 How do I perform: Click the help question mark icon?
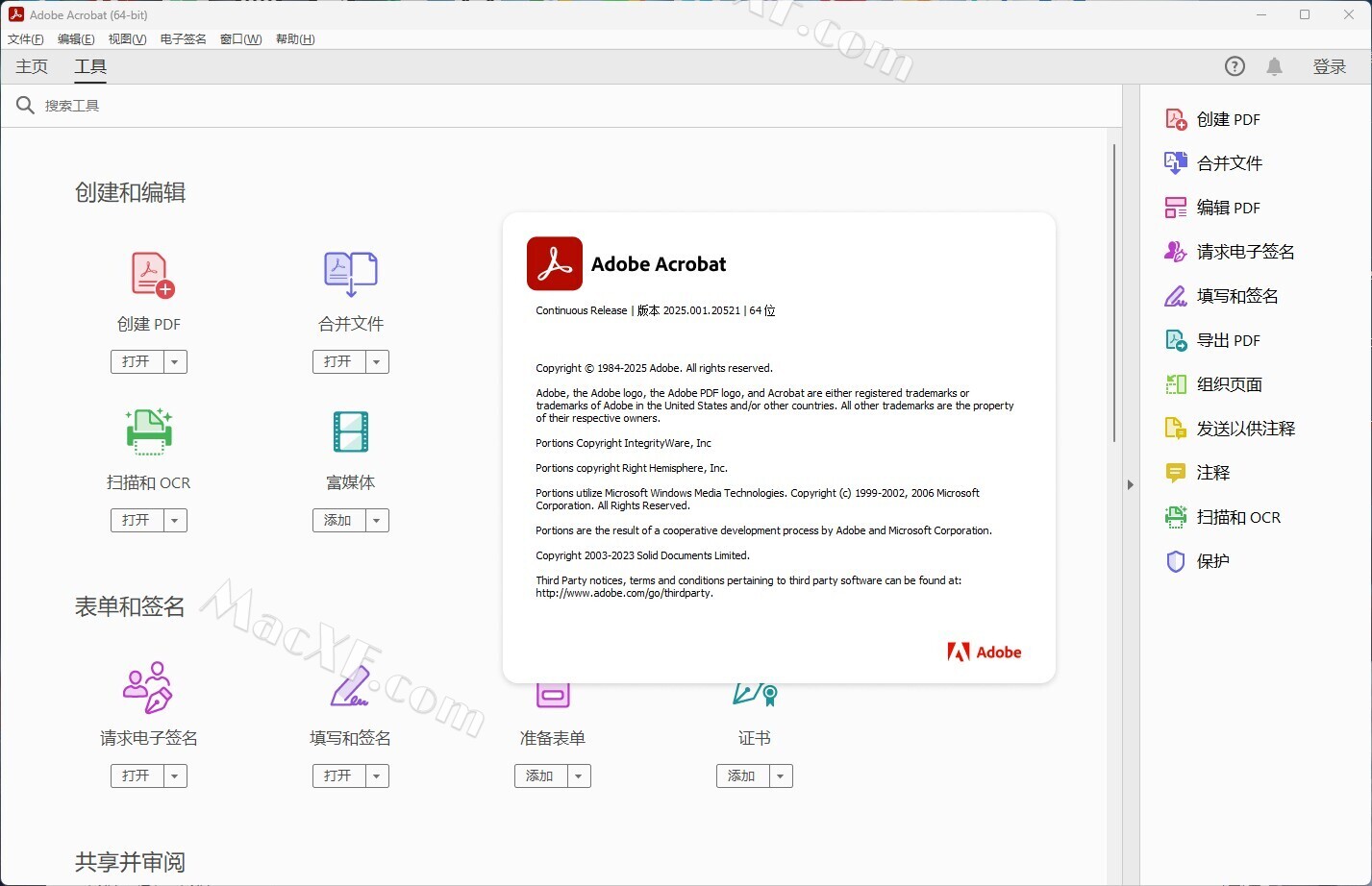click(x=1235, y=66)
